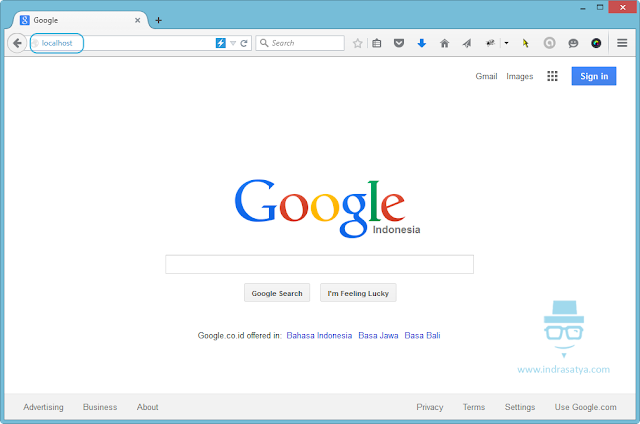Open the Terms footer link
This screenshot has width=640, height=424.
[x=473, y=407]
